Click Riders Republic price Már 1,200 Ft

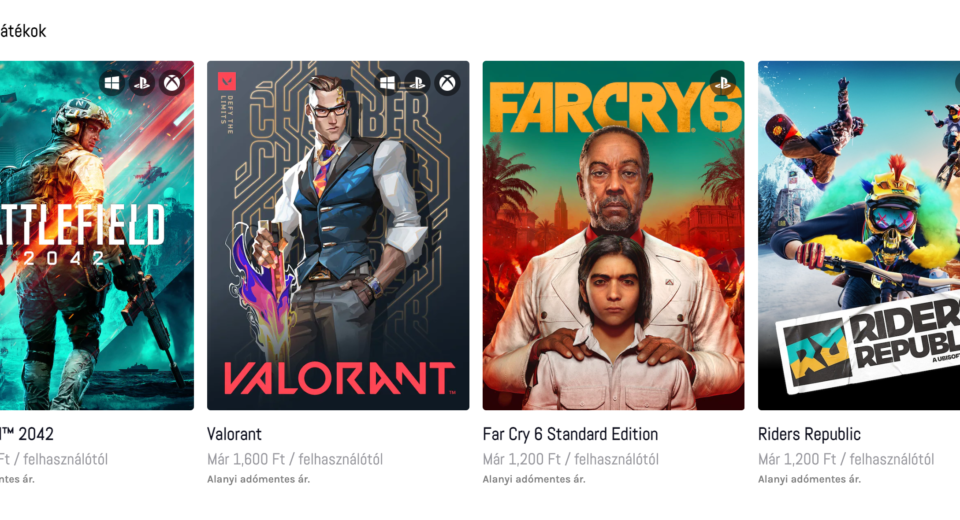797,459
